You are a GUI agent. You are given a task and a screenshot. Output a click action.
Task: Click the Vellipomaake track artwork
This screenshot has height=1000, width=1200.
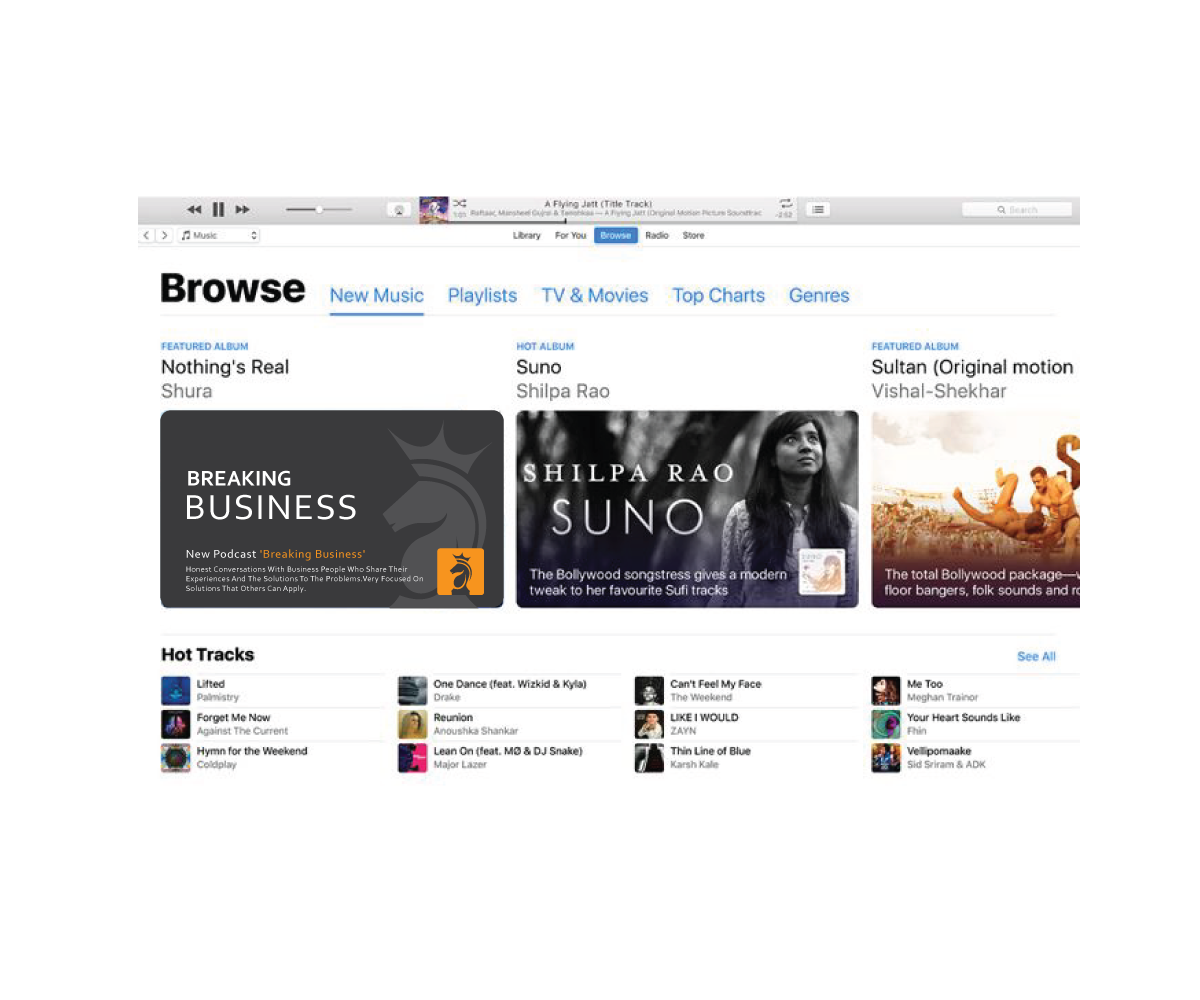(886, 758)
